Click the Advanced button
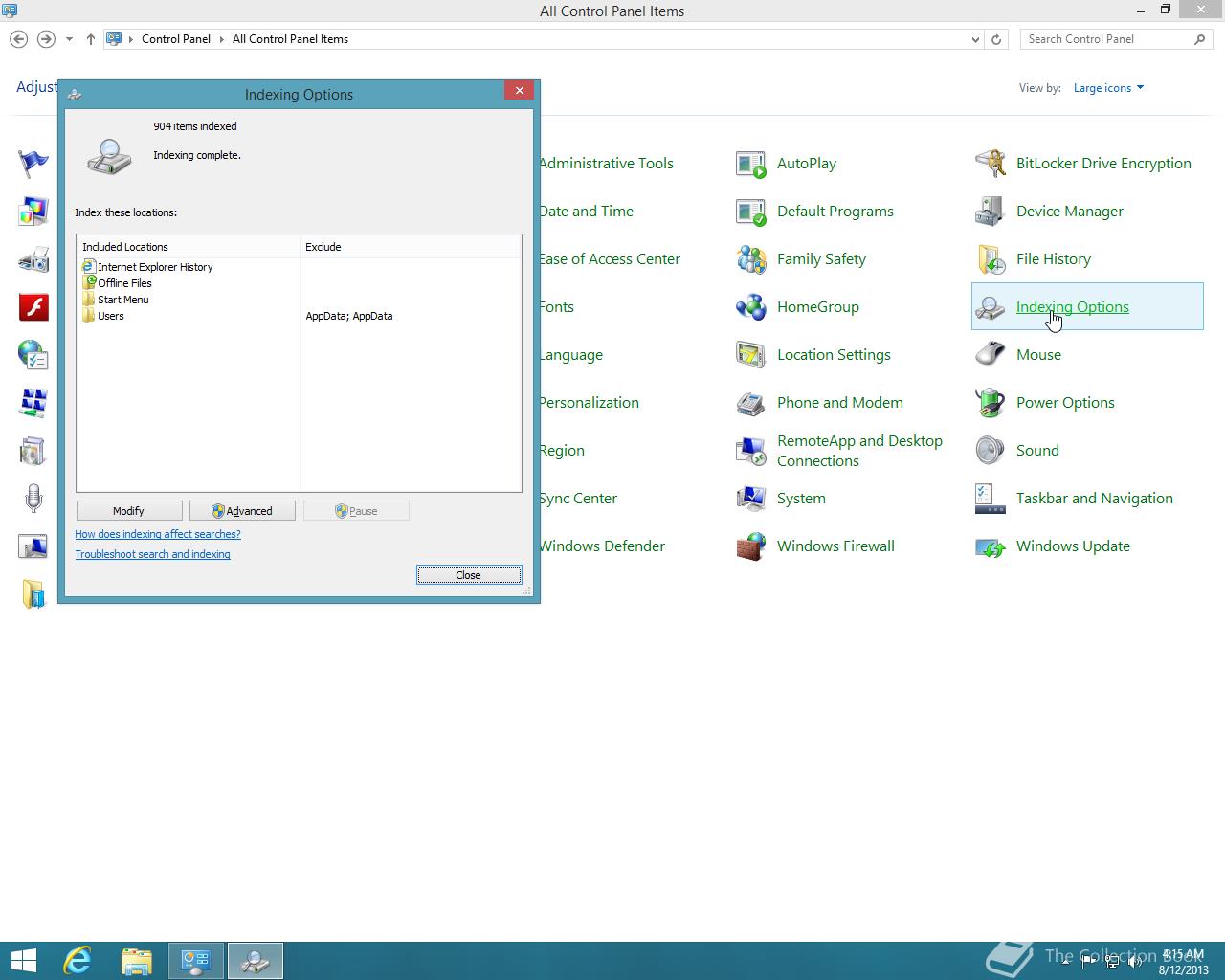 [242, 511]
